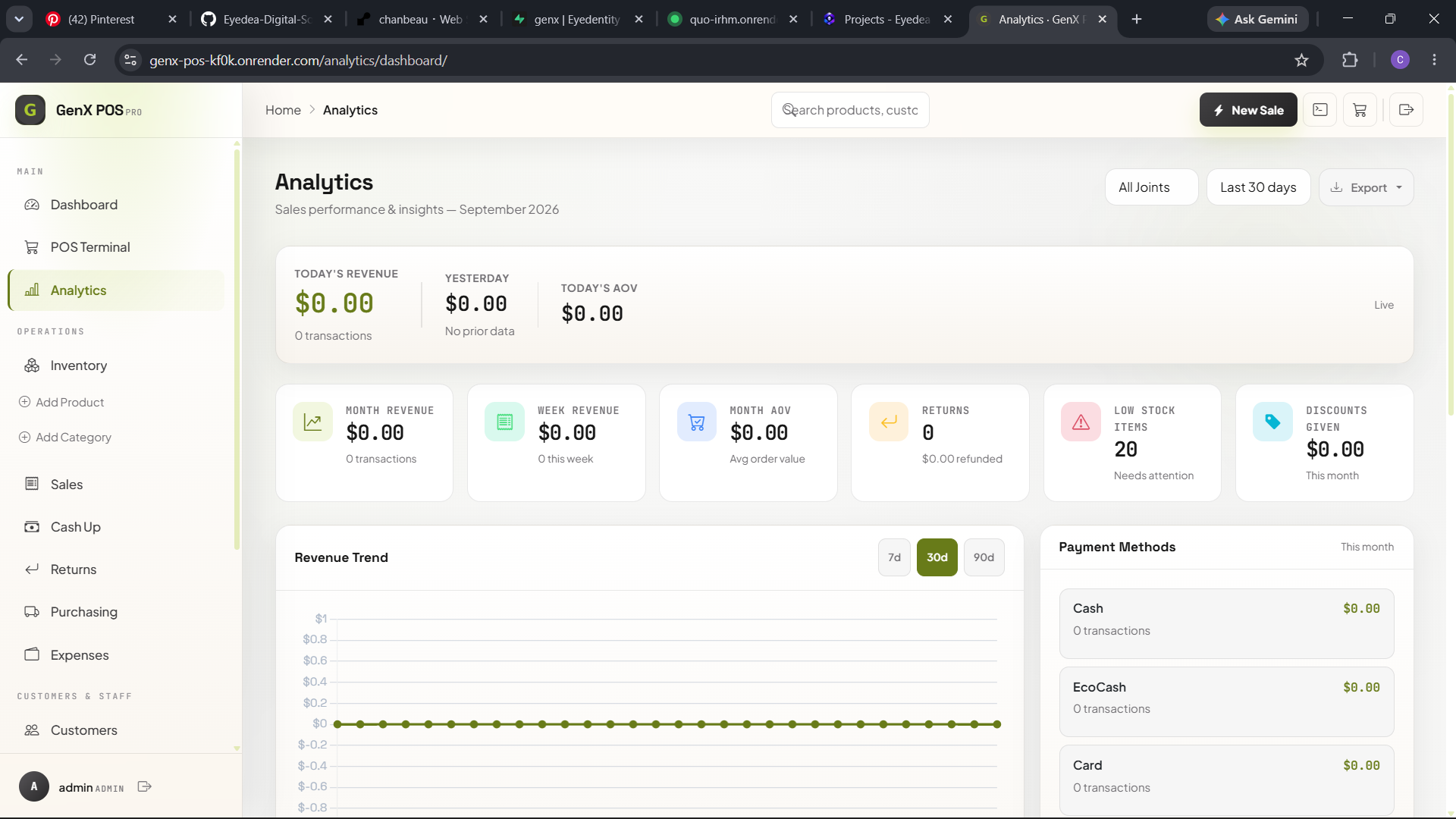1456x819 pixels.
Task: Click the Discounts Given tag icon
Action: pos(1272,422)
